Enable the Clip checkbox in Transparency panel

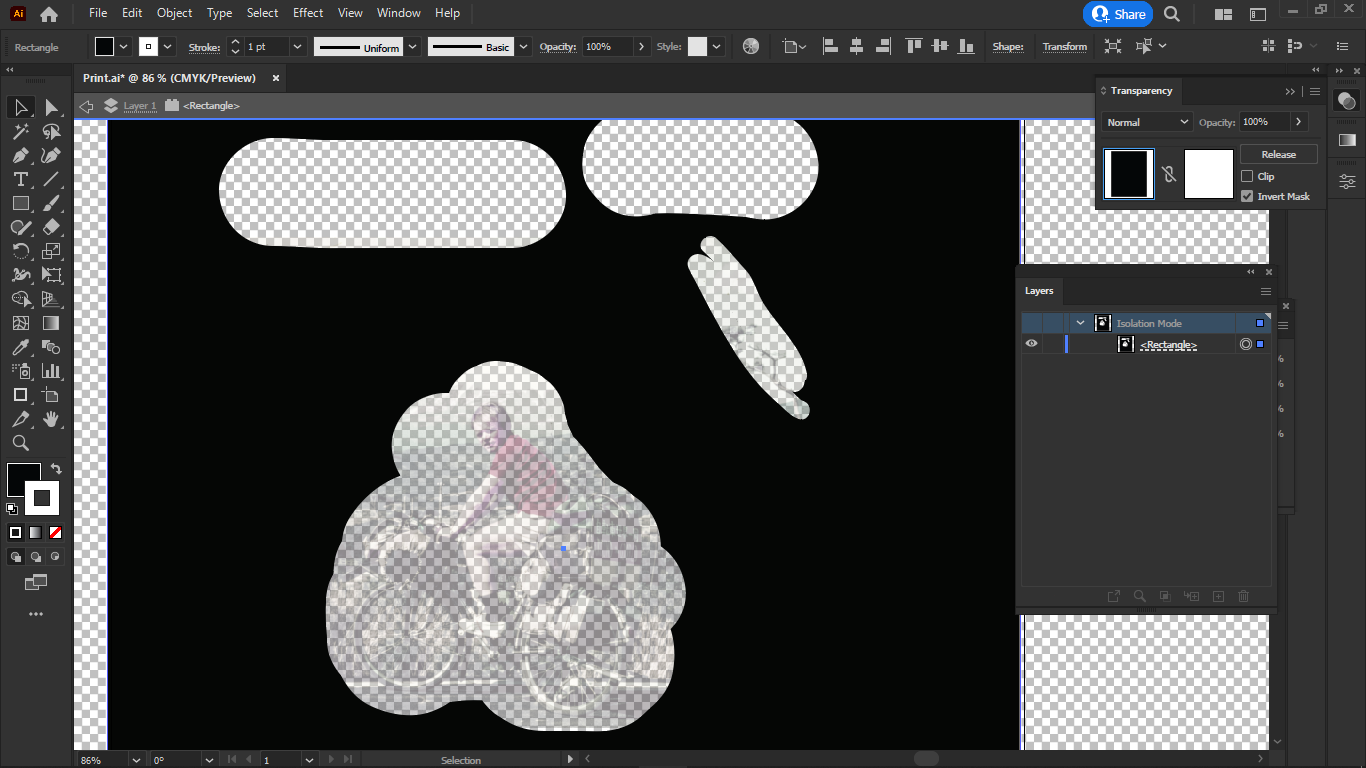coord(1247,175)
